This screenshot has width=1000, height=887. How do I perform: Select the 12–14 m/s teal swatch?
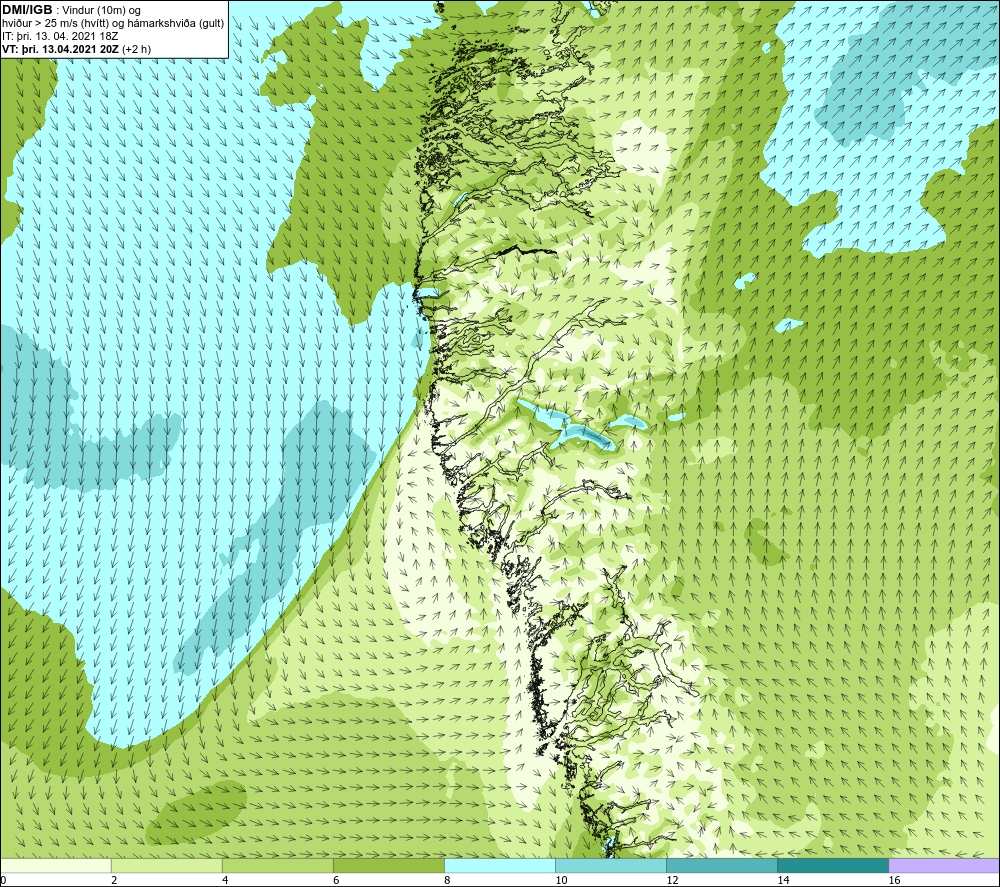(x=722, y=865)
